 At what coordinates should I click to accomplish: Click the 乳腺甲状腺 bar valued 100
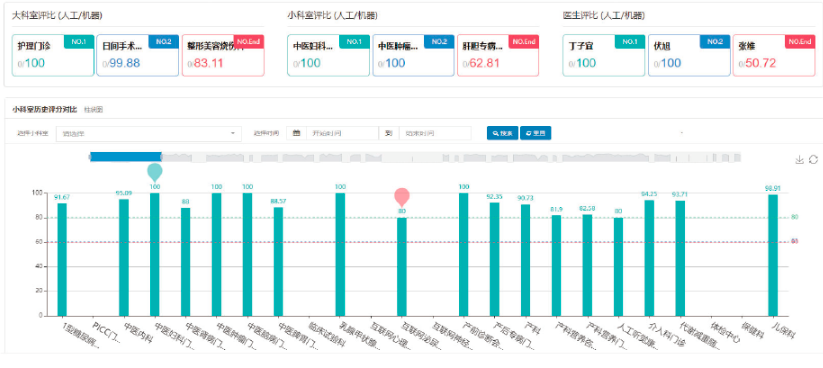point(340,255)
